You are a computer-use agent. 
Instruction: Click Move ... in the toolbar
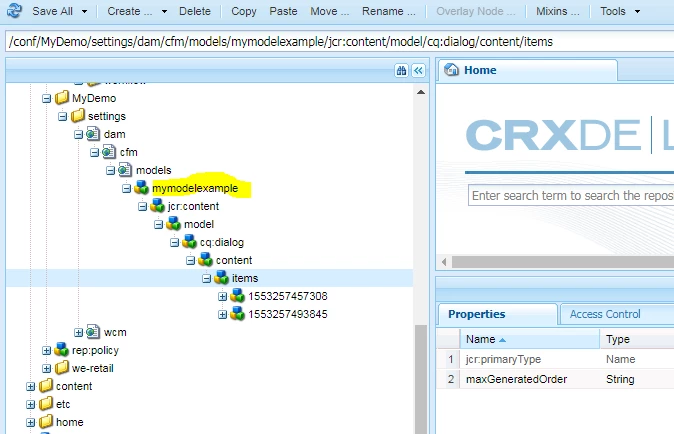(x=330, y=11)
